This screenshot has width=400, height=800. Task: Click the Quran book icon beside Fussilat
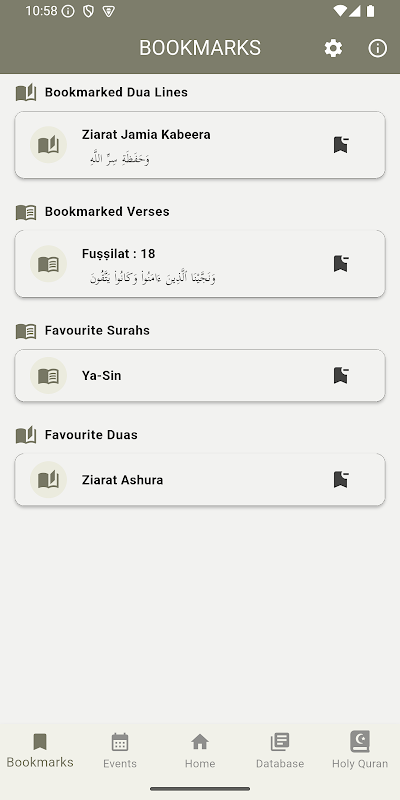(48, 264)
